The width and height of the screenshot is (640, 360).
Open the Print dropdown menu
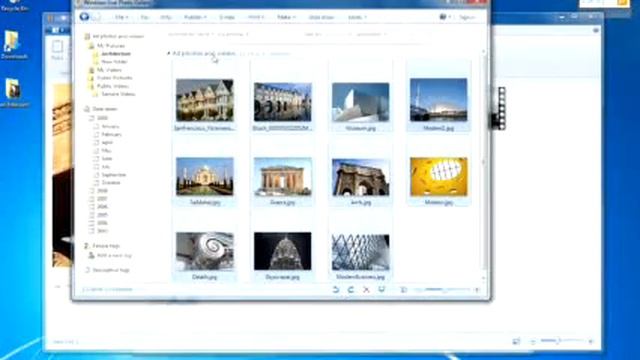tap(256, 17)
